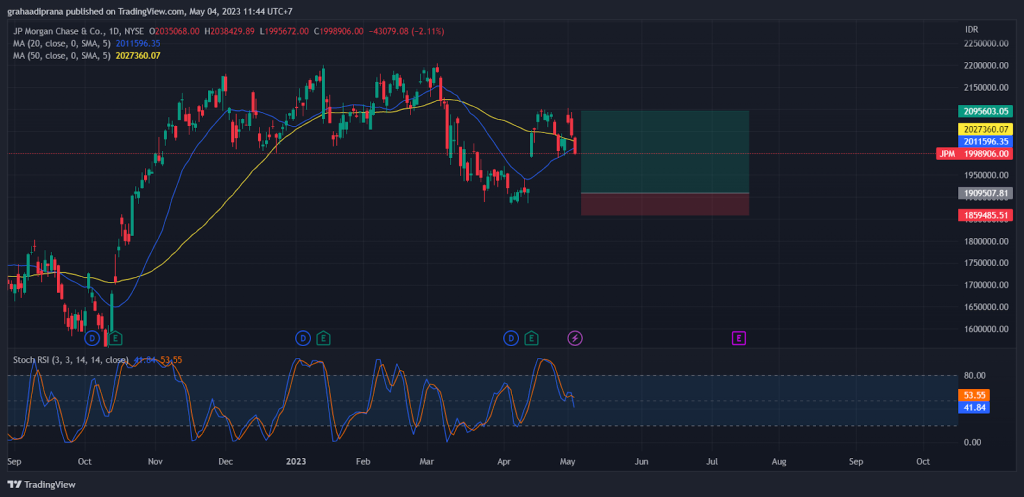
Task: Click the blue 2011596.35 MA price label
Action: tap(985, 141)
